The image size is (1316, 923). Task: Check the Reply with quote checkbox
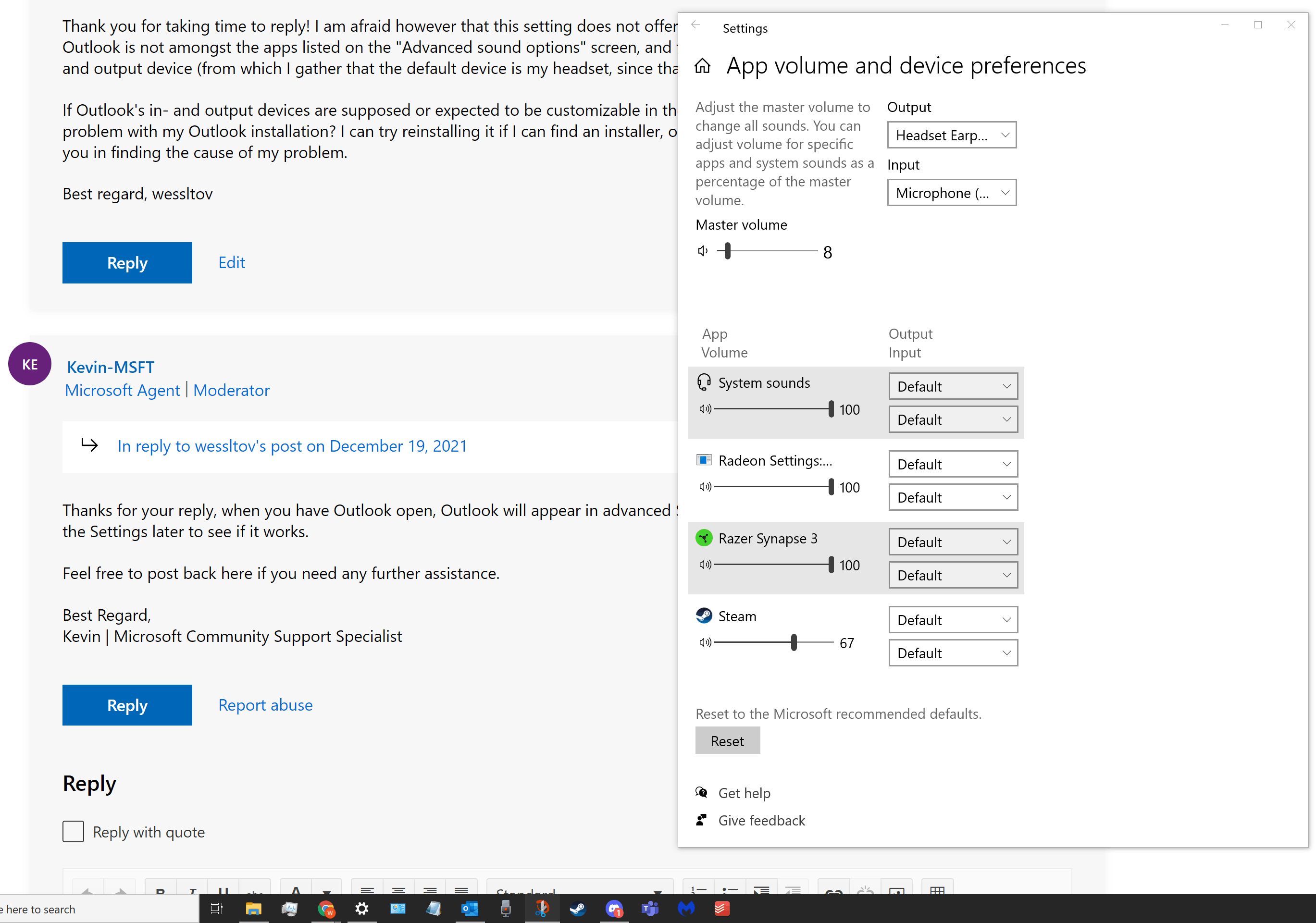[74, 832]
